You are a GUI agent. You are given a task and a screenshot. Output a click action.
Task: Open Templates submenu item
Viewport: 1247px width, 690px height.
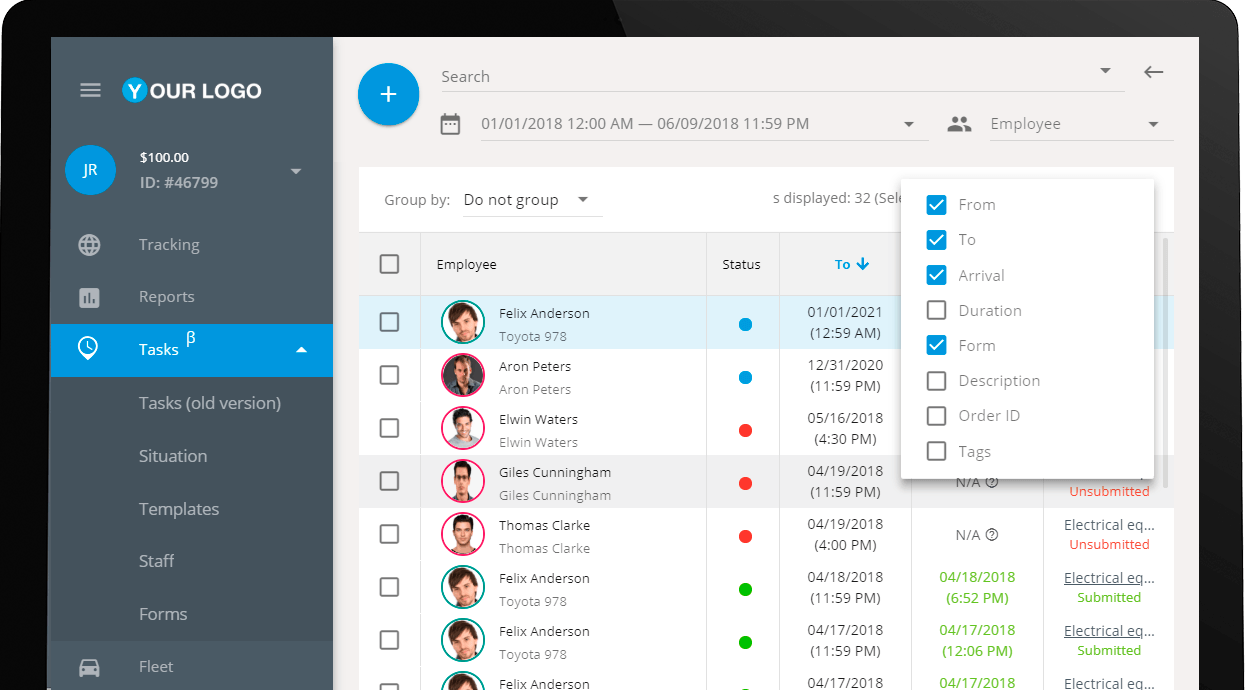[179, 509]
